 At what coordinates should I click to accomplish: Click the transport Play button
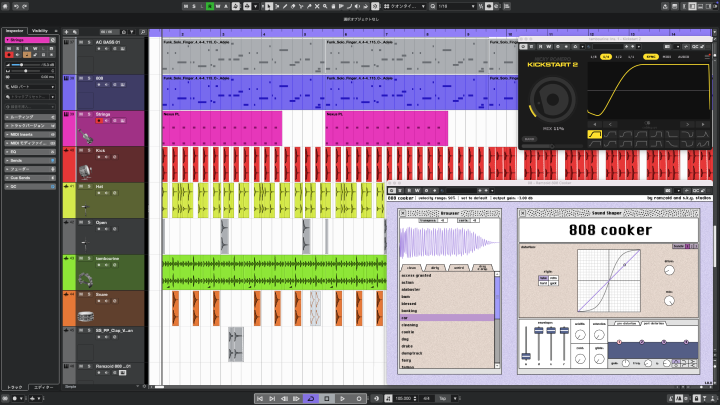click(x=343, y=399)
